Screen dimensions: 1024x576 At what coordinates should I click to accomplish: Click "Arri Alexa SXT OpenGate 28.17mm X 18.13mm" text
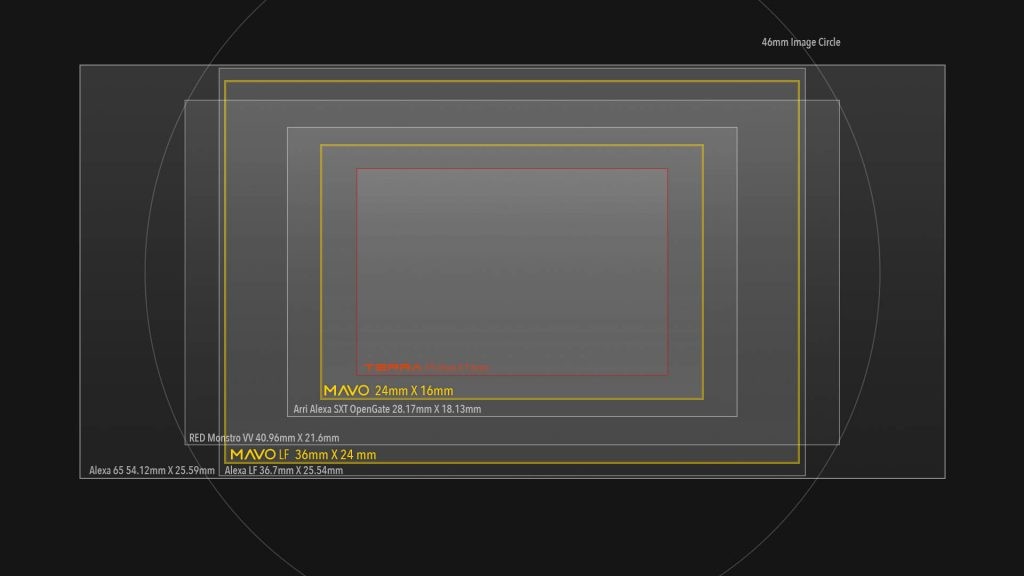[x=387, y=409]
